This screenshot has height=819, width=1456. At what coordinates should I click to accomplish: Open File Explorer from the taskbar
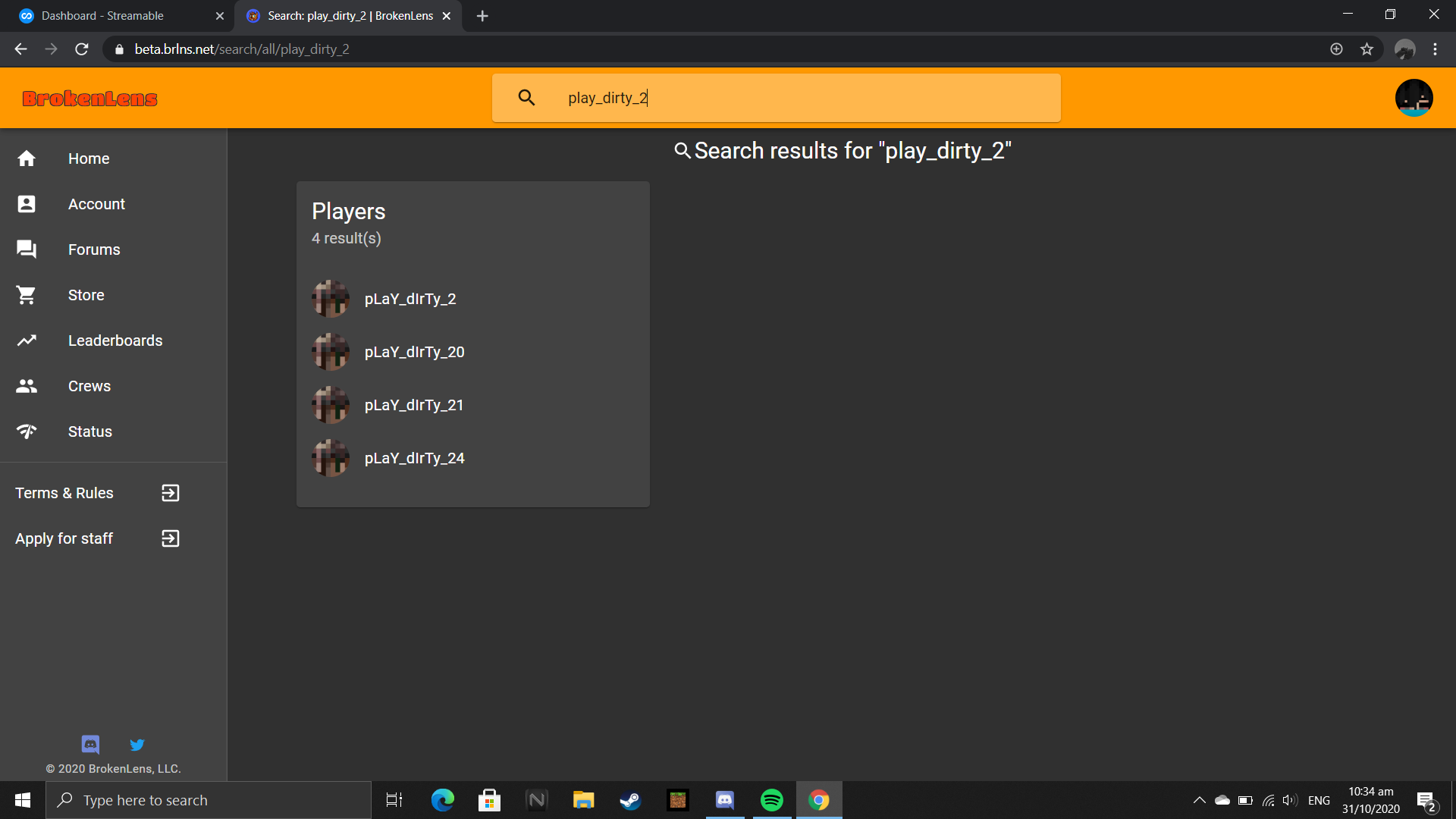583,800
